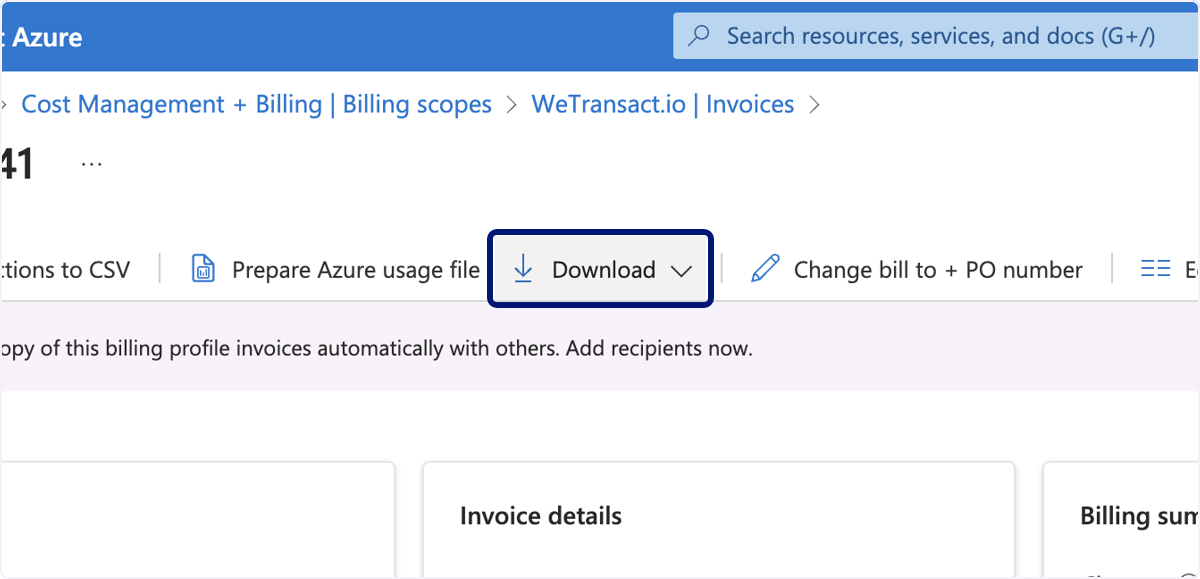Click the export to CSV toolbar command
The image size is (1200, 579).
coord(65,270)
